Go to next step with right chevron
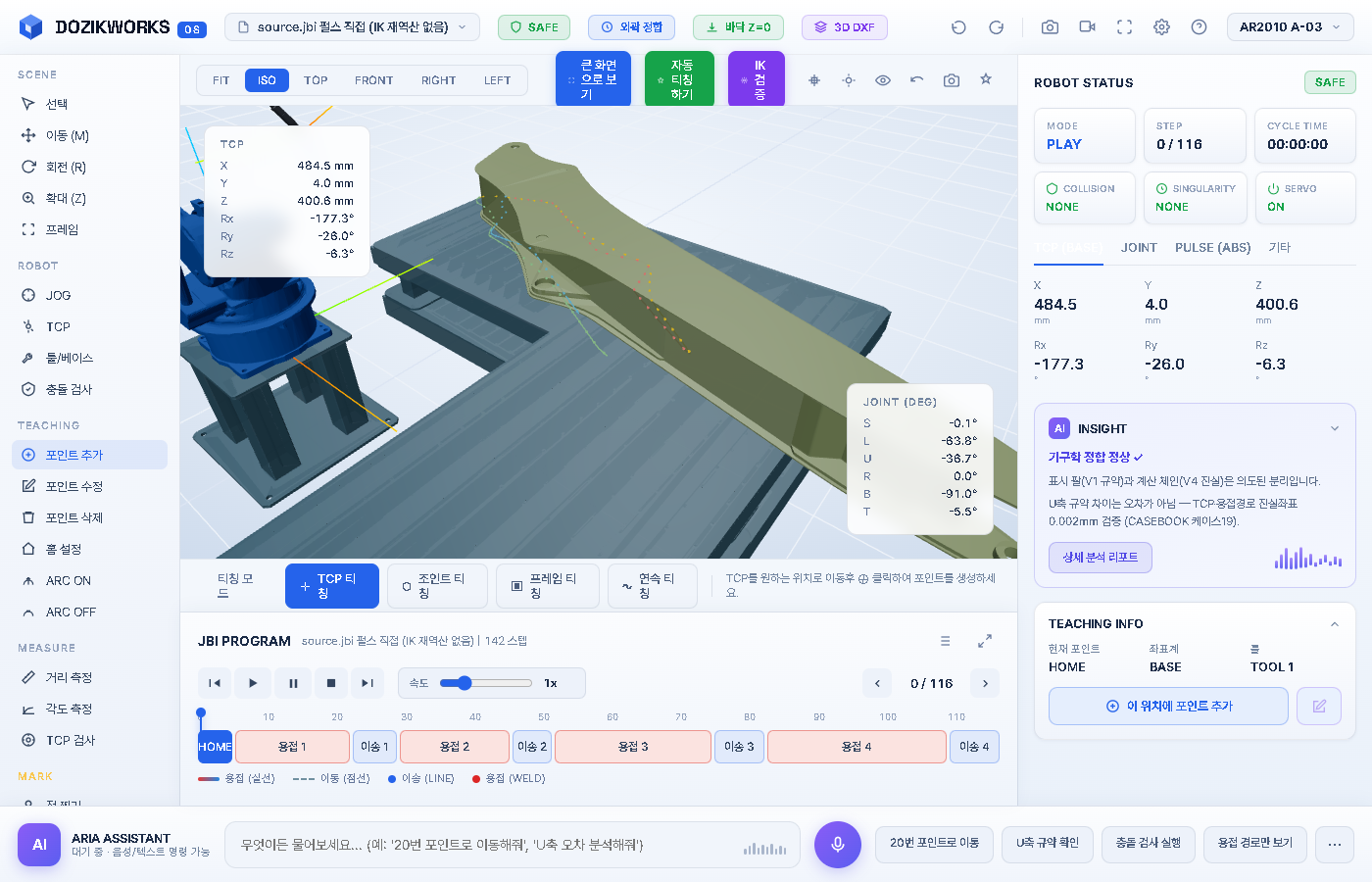This screenshot has height=882, width=1372. coord(985,683)
